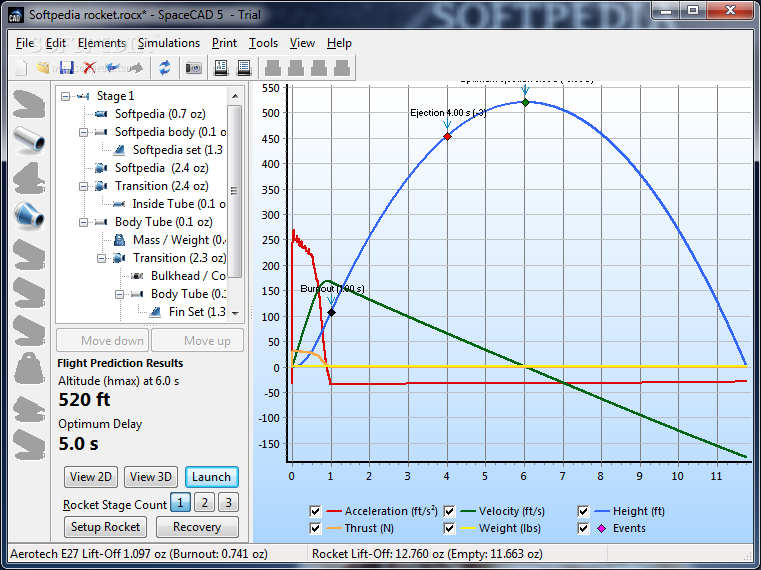Click the View 3D button
The image size is (761, 570).
click(151, 477)
